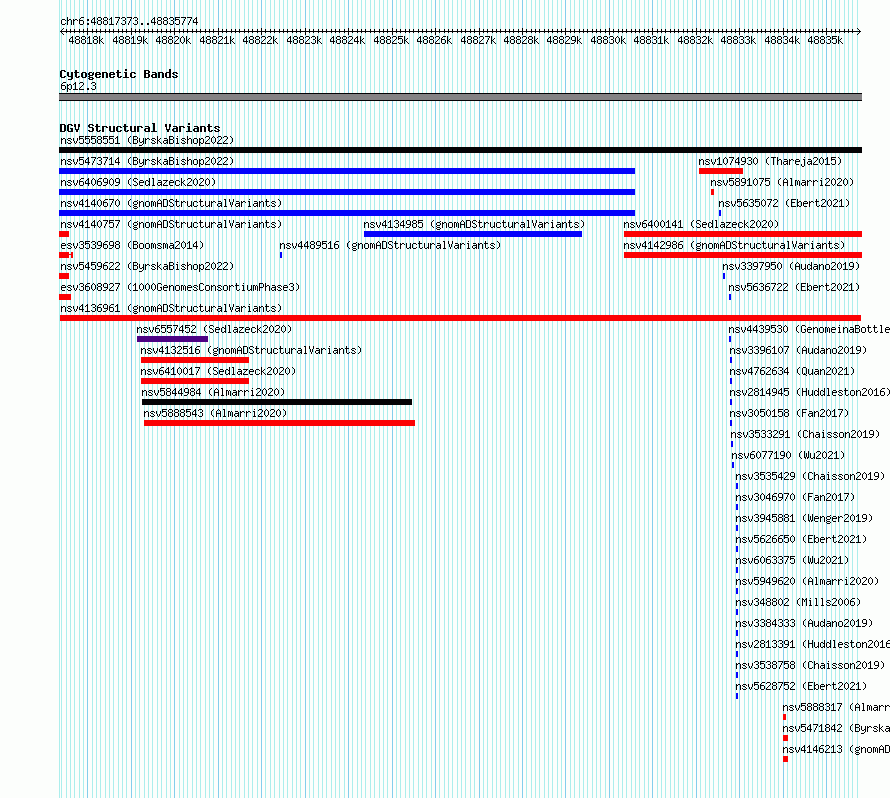Viewport: 890px width, 798px height.
Task: Click red bar under nsv6400141
Action: click(x=743, y=234)
